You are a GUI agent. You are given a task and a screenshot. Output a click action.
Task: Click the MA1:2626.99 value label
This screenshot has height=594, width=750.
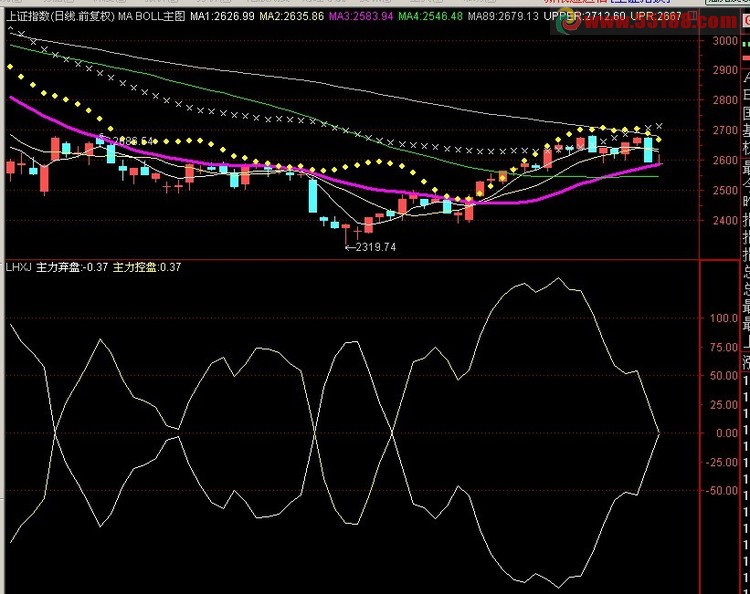click(222, 16)
